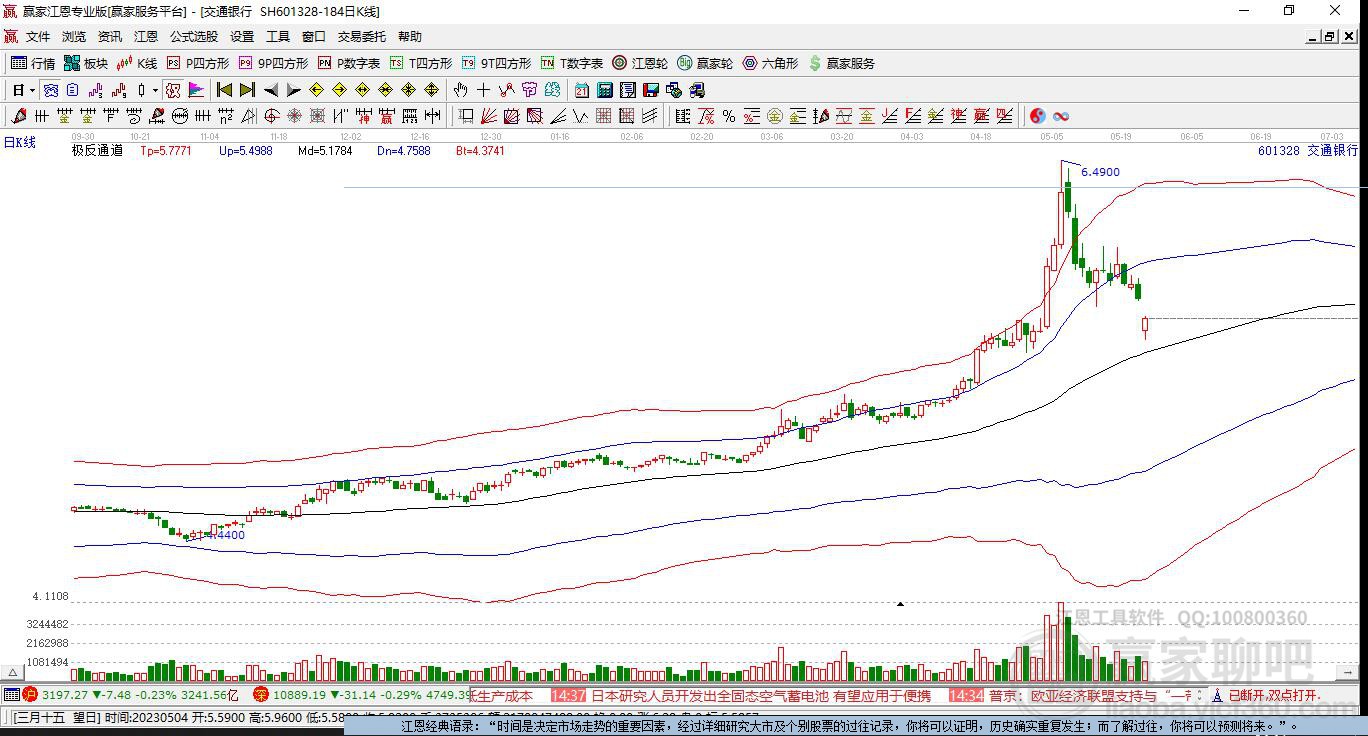Click the 6.4900 high price marker
Viewport: 1368px width, 736px height.
pyautogui.click(x=1100, y=172)
